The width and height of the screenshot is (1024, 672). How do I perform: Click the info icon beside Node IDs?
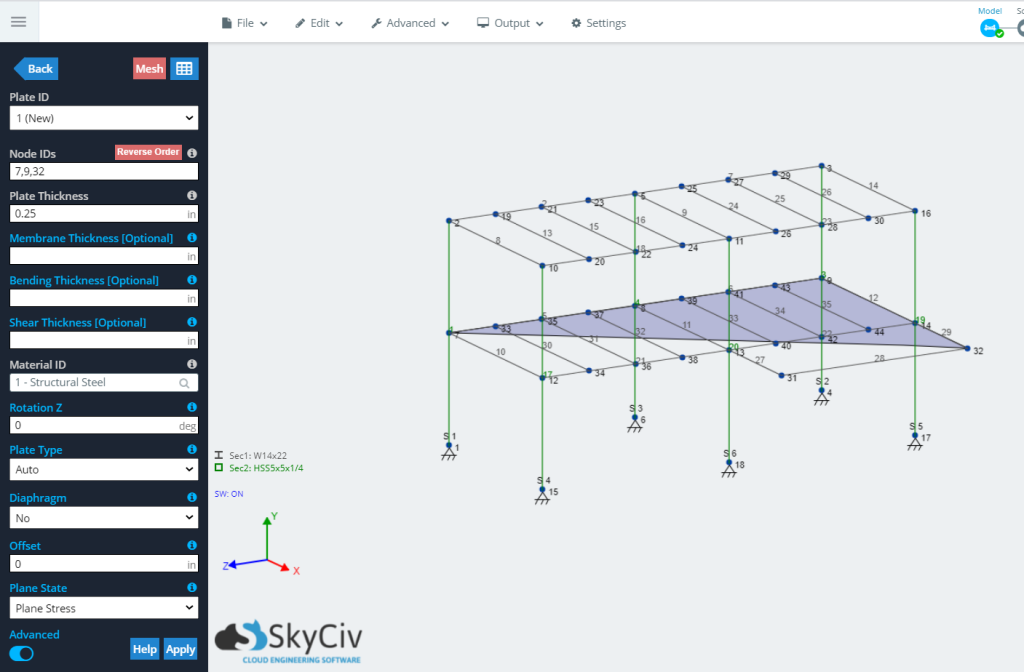coord(192,153)
